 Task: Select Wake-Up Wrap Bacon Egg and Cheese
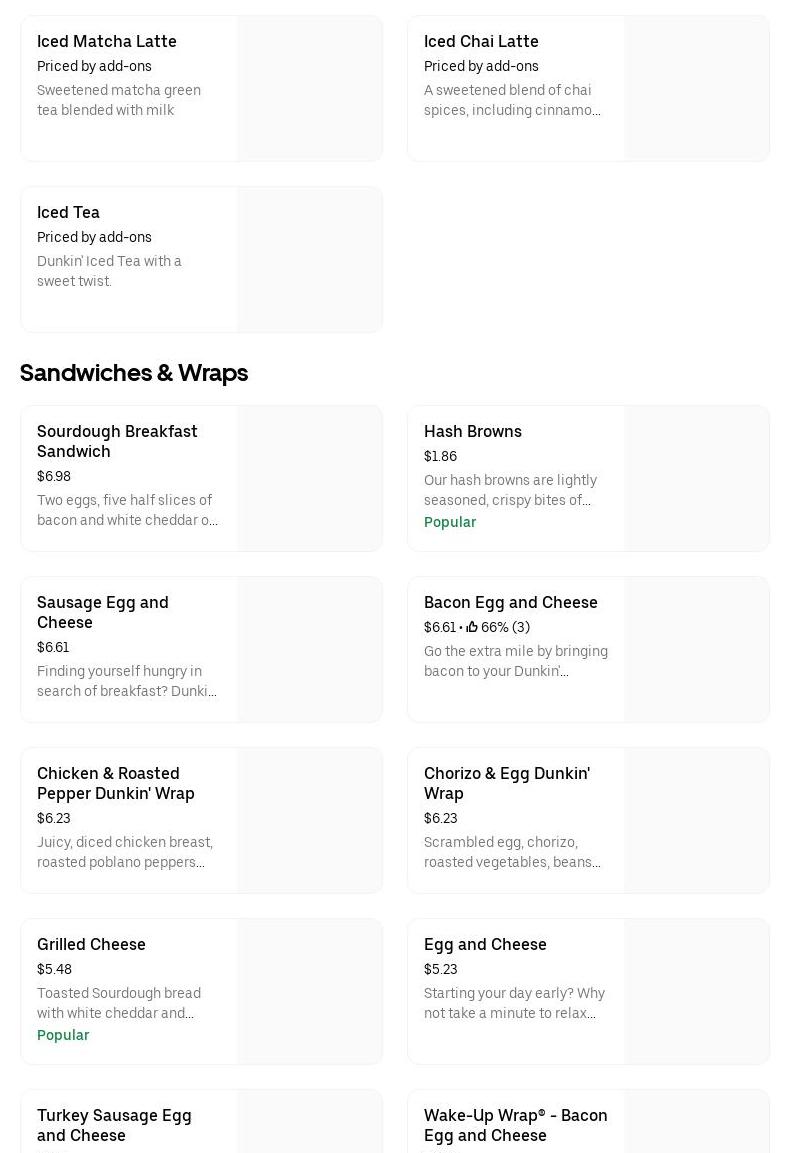point(516,1125)
